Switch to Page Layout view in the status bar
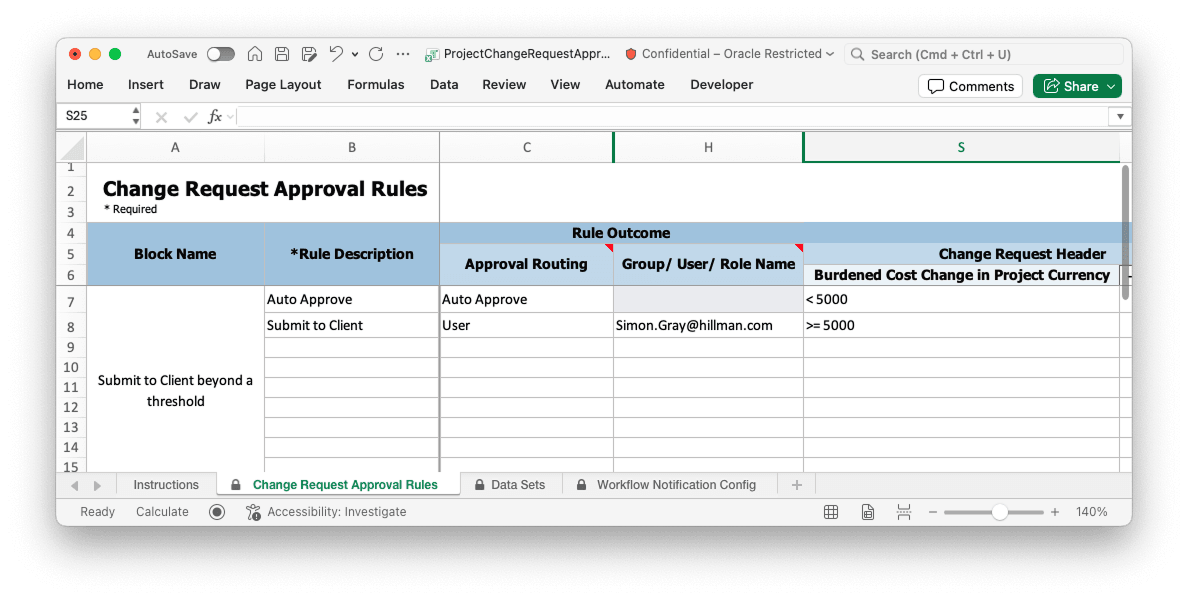The height and width of the screenshot is (600, 1188). point(867,511)
